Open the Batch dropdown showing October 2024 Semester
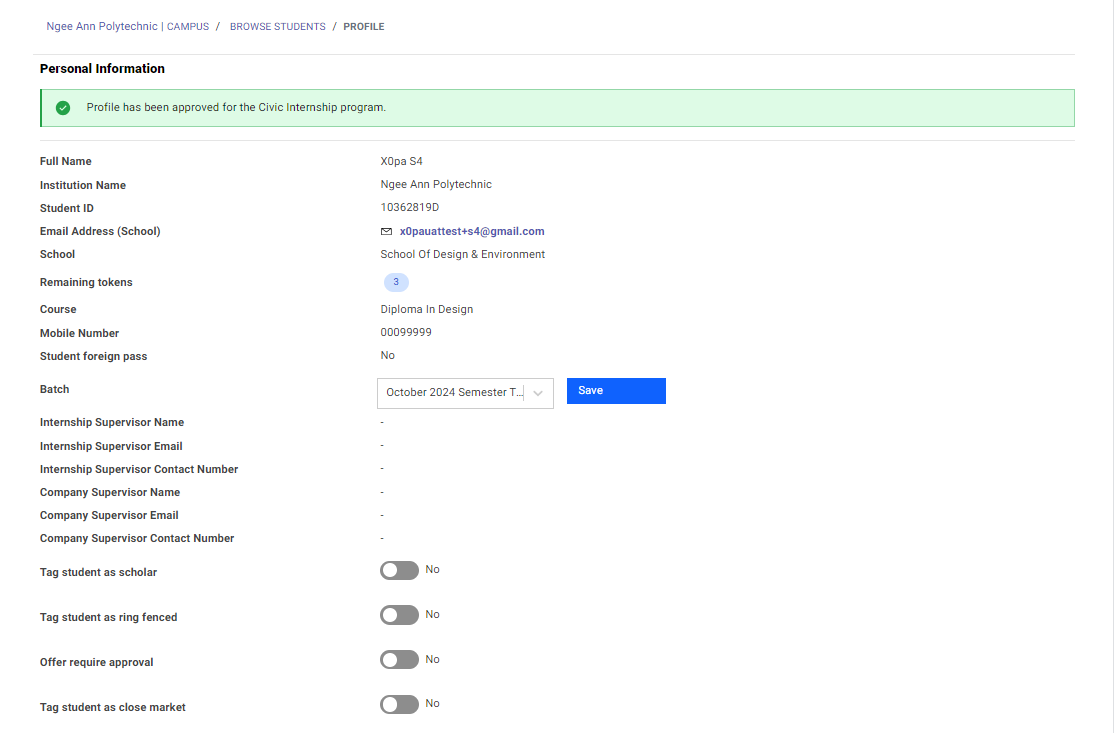Screen dimensions: 1114x733 [x=454, y=393]
